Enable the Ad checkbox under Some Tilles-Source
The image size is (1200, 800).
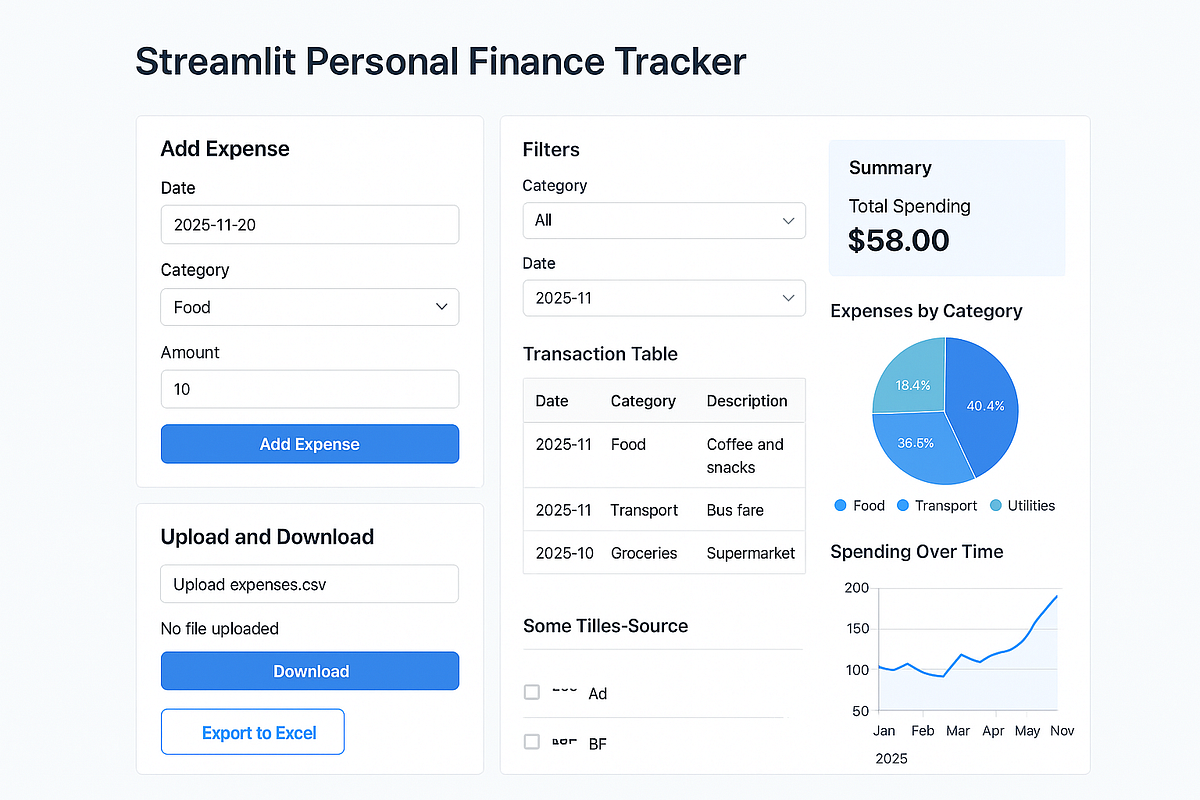click(531, 692)
